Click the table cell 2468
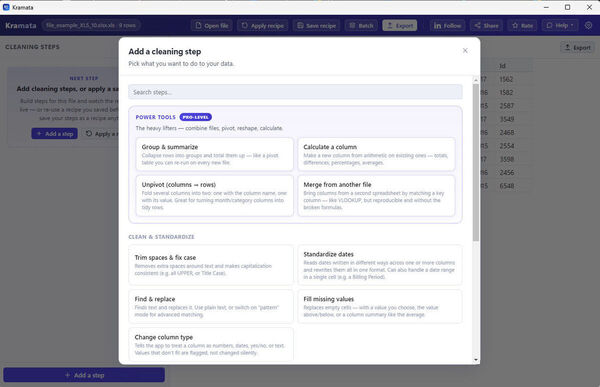This screenshot has width=600, height=387. tap(507, 133)
